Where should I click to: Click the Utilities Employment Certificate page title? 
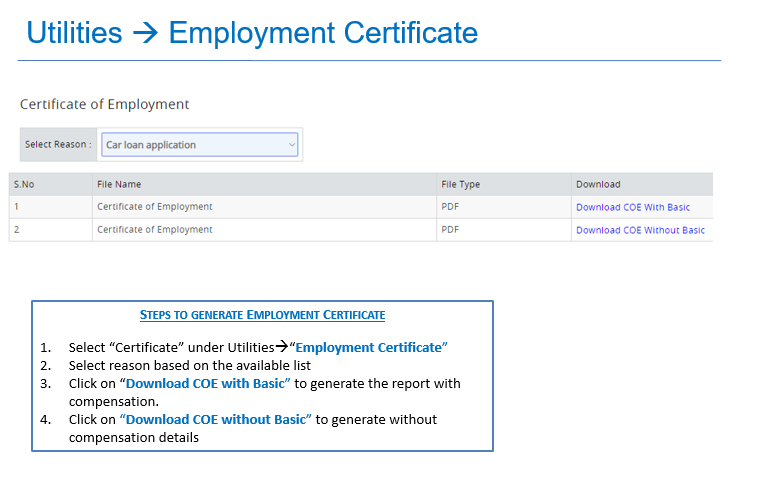click(x=252, y=33)
